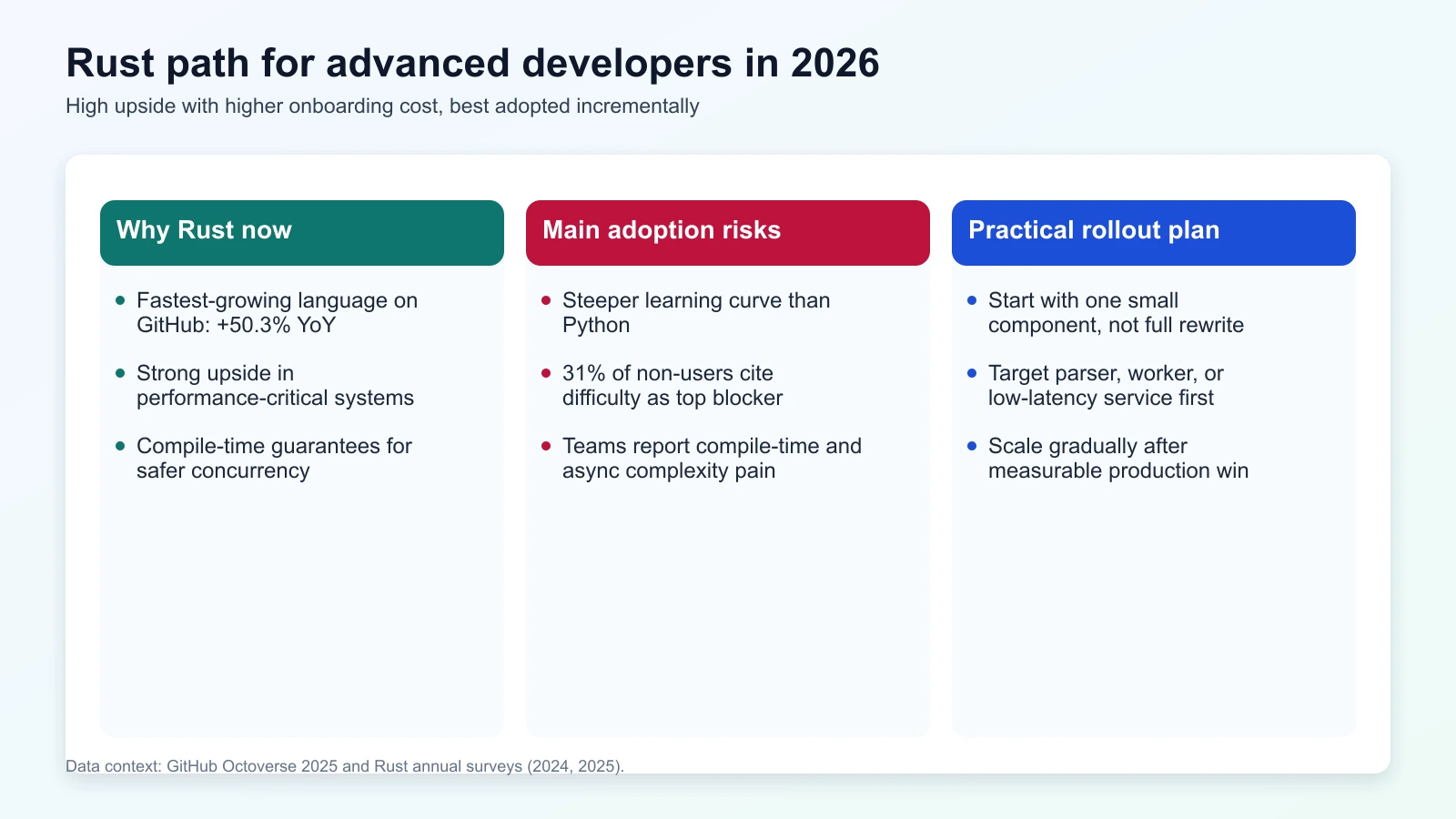Select the target parser worker bullet
This screenshot has height=819, width=1456.
click(x=1107, y=385)
